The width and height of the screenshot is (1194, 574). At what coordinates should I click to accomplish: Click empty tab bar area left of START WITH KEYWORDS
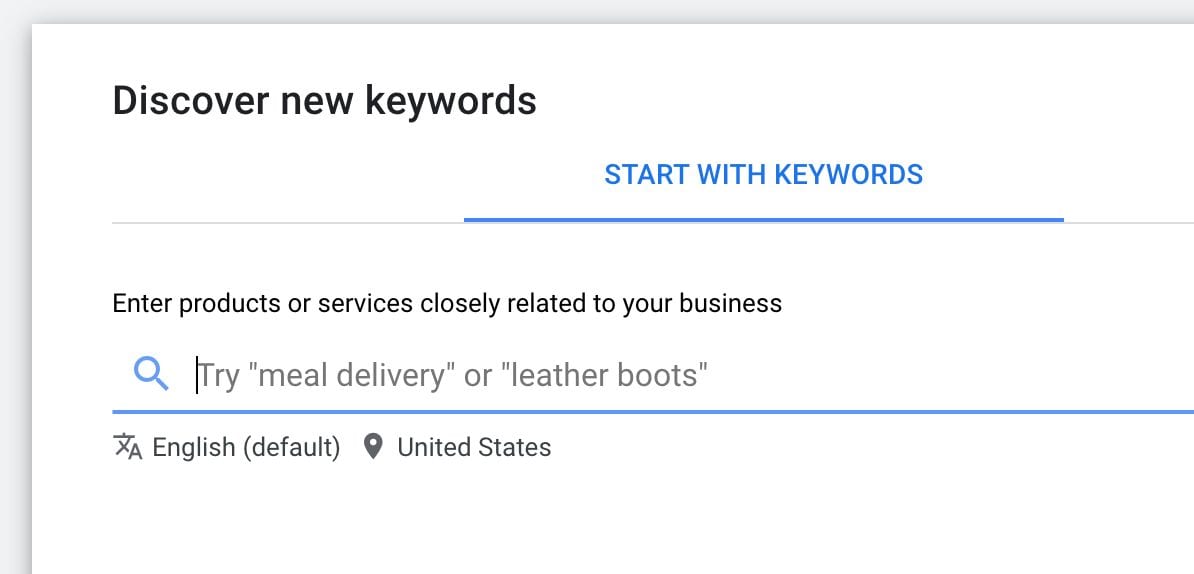pyautogui.click(x=288, y=175)
